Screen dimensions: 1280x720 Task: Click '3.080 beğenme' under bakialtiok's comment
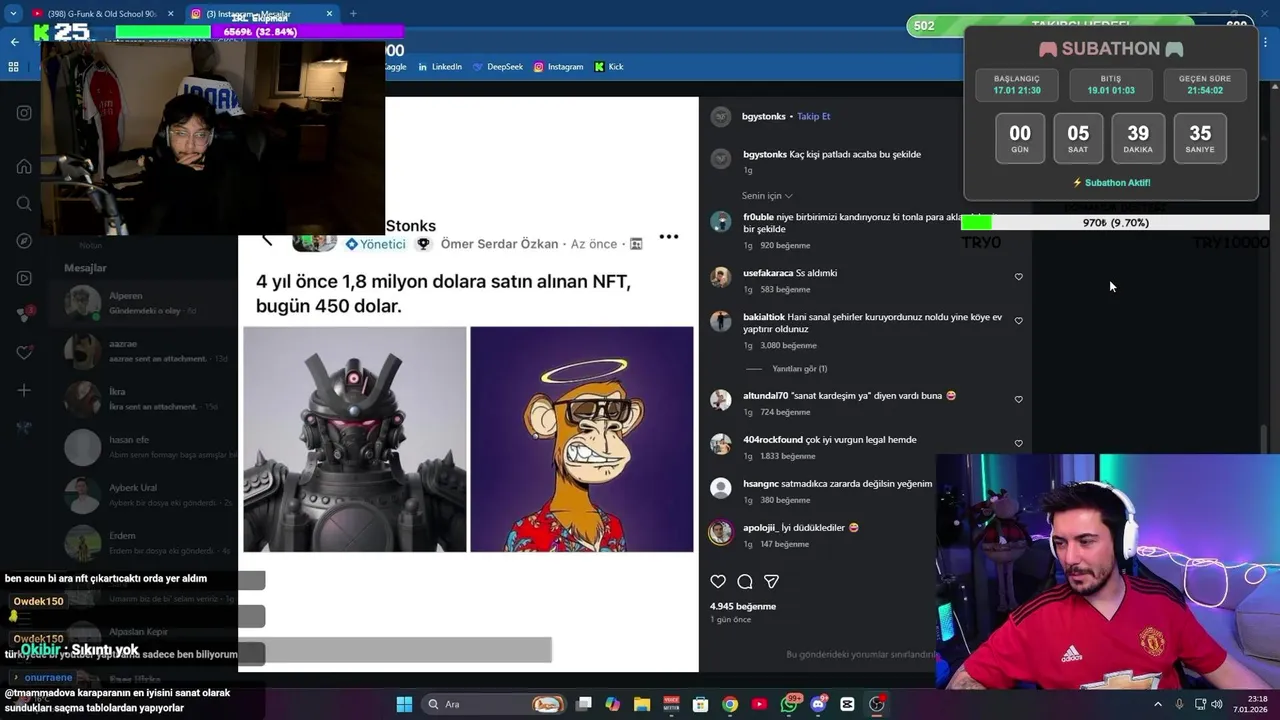[788, 346]
